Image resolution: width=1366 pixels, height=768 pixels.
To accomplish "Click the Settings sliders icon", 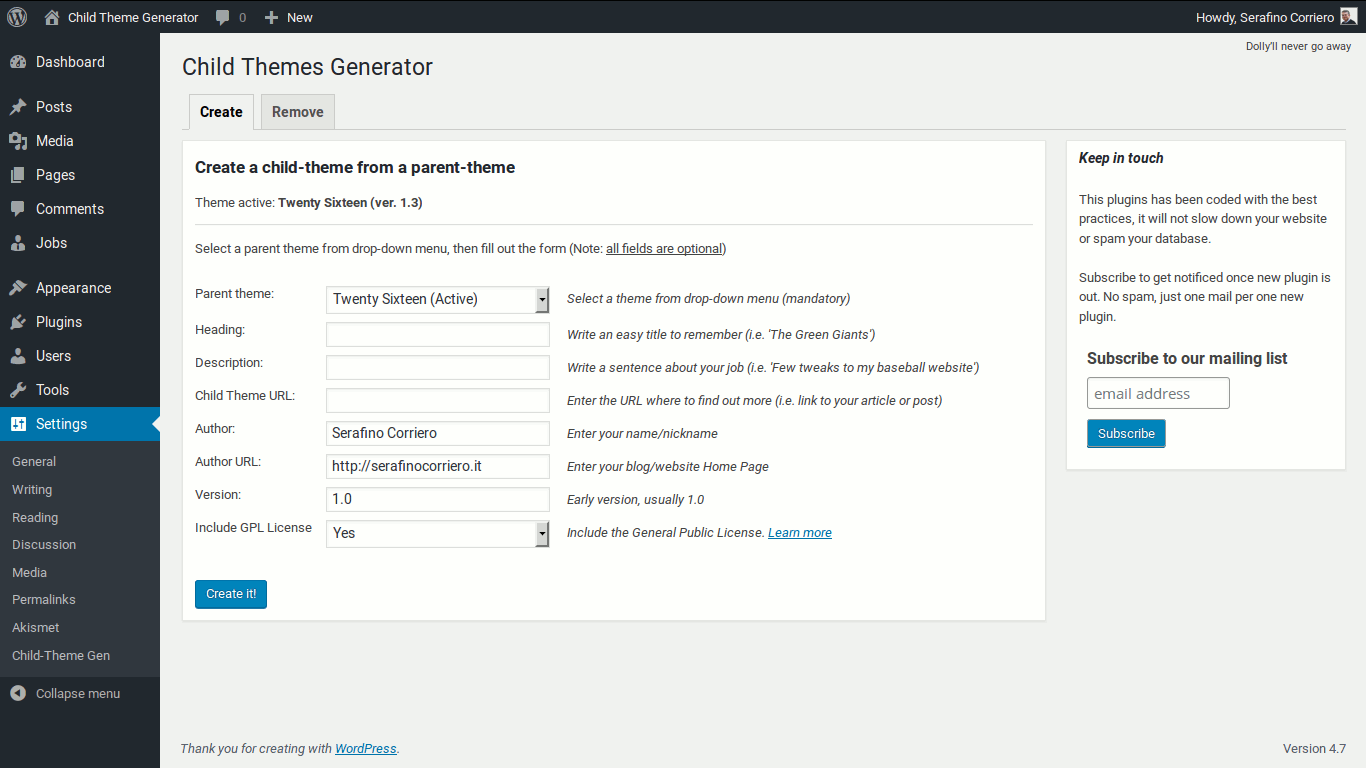I will [x=18, y=424].
